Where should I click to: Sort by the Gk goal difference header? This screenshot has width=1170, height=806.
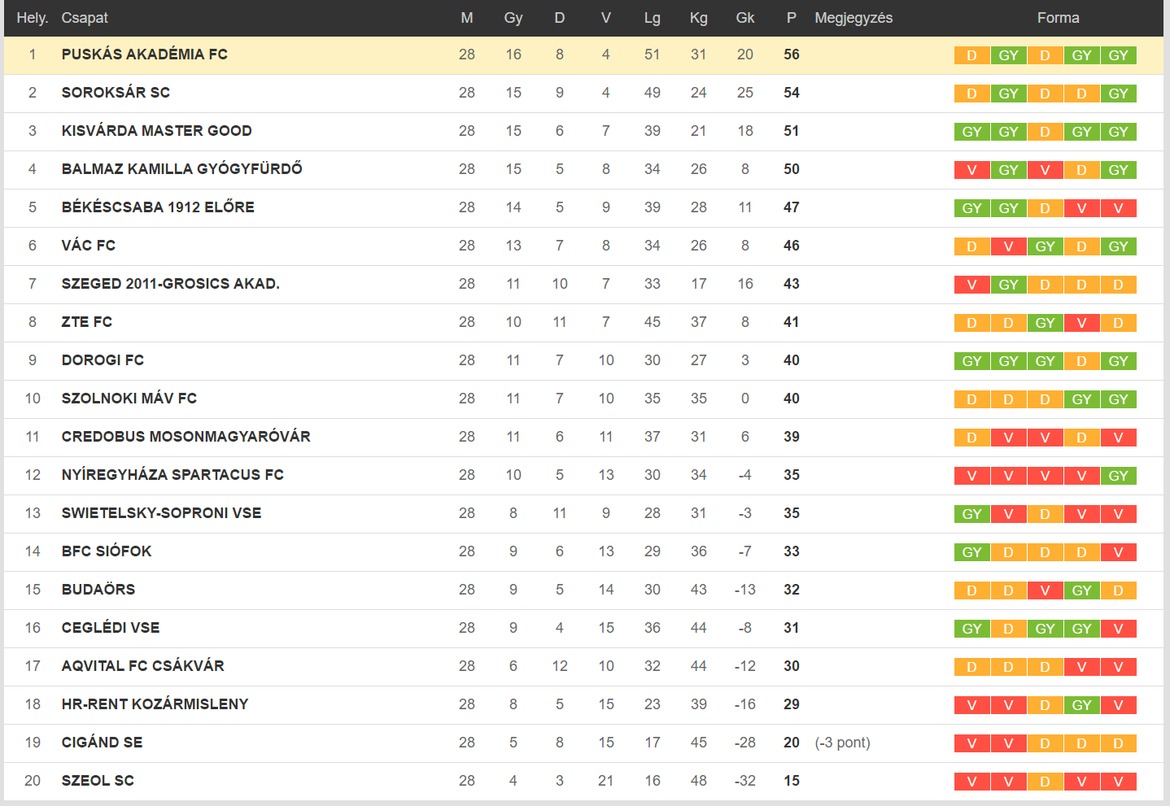click(x=745, y=18)
